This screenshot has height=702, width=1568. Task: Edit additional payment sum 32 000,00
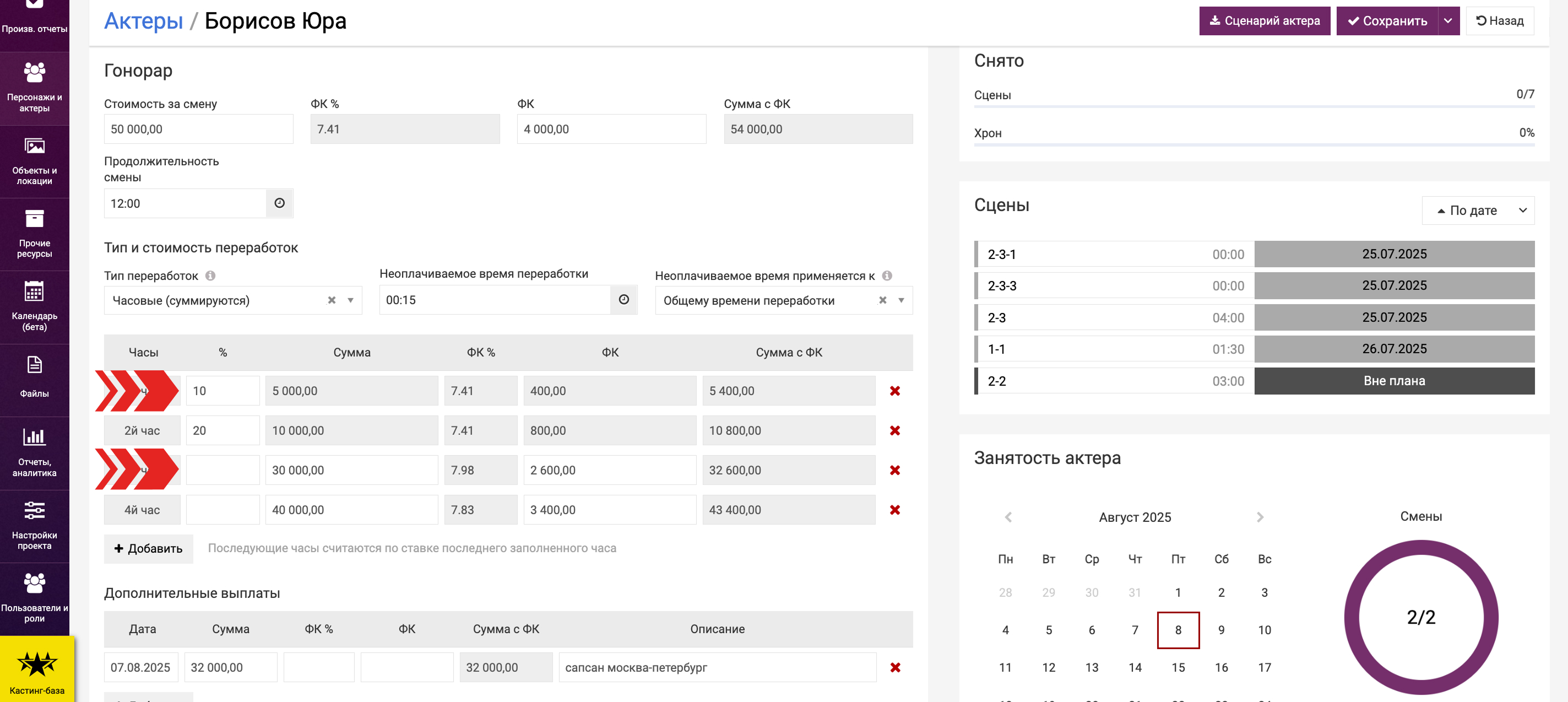pyautogui.click(x=231, y=667)
